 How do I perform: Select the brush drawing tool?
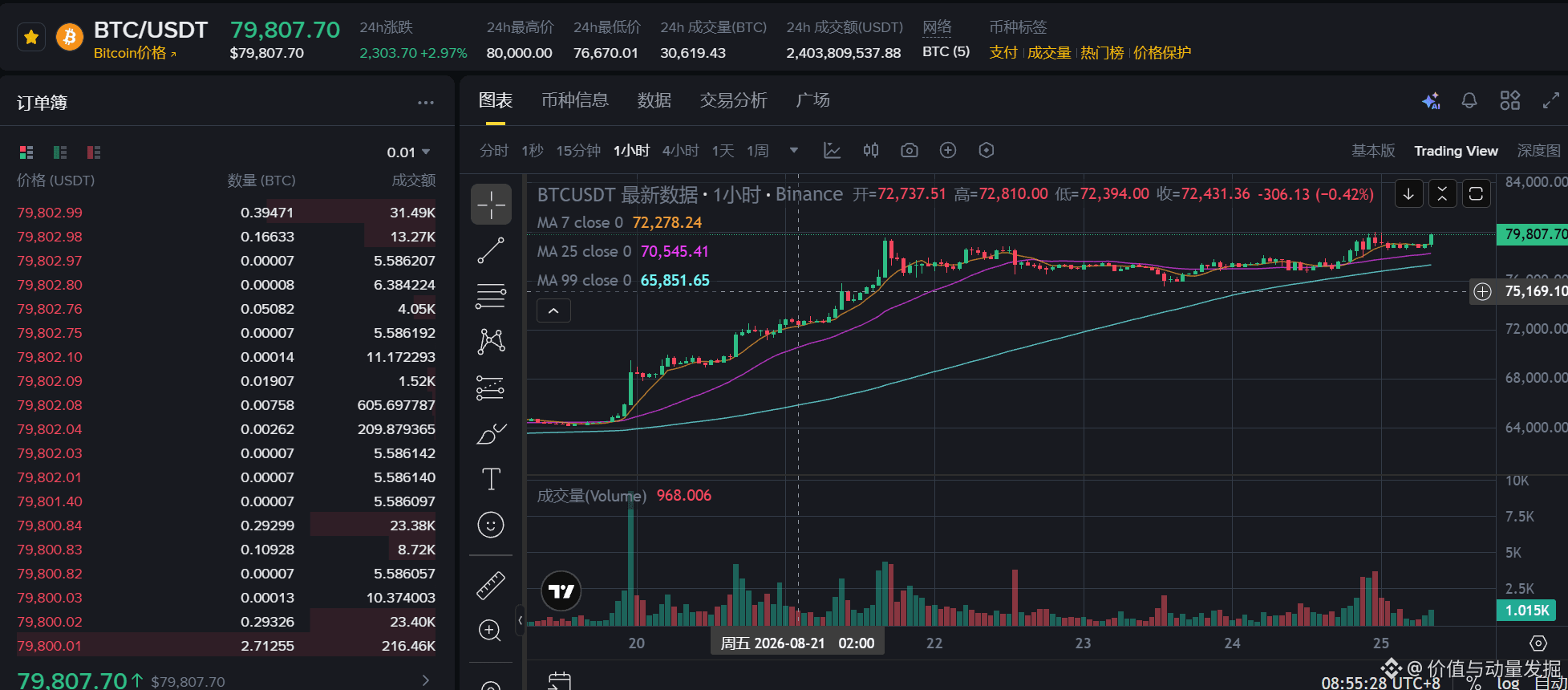pyautogui.click(x=491, y=434)
